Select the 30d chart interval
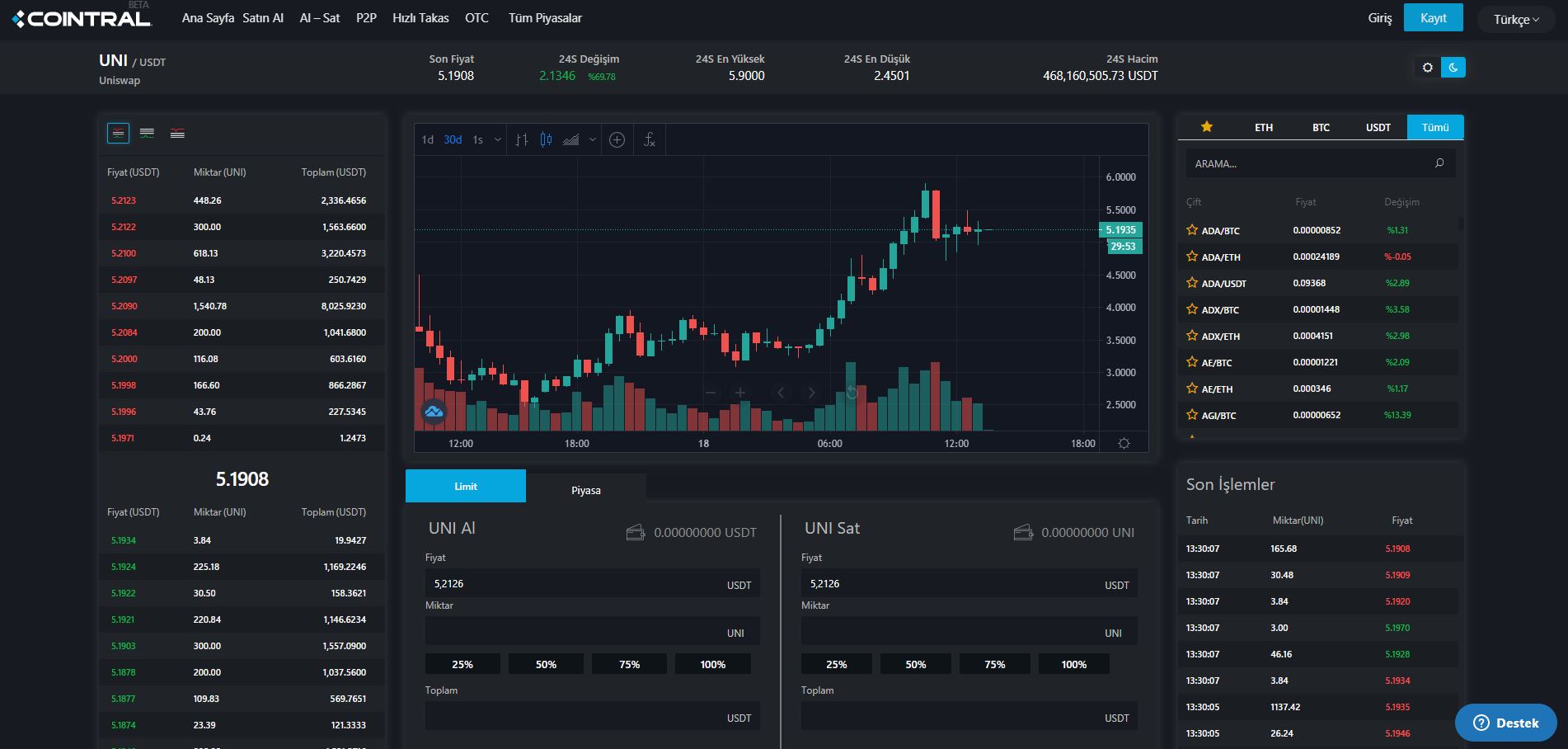1568x749 pixels. [453, 139]
